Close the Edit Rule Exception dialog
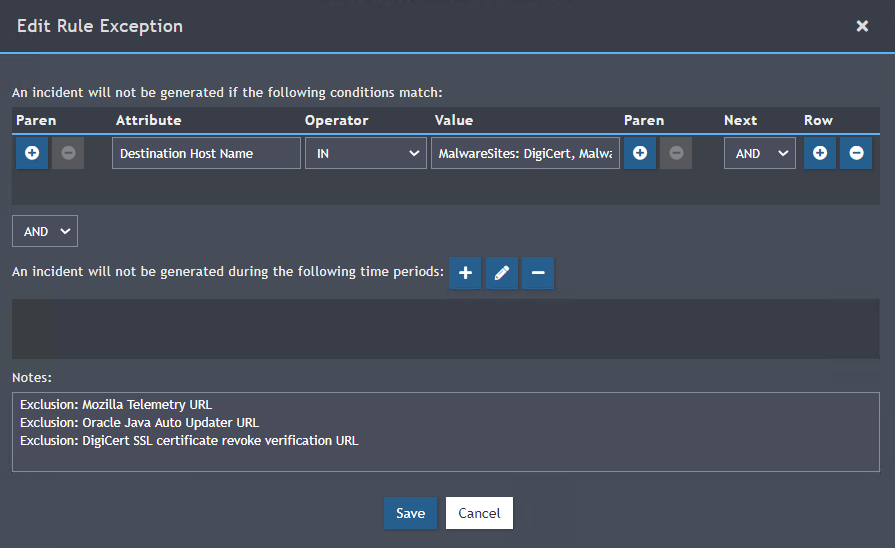The image size is (895, 548). pos(862,26)
